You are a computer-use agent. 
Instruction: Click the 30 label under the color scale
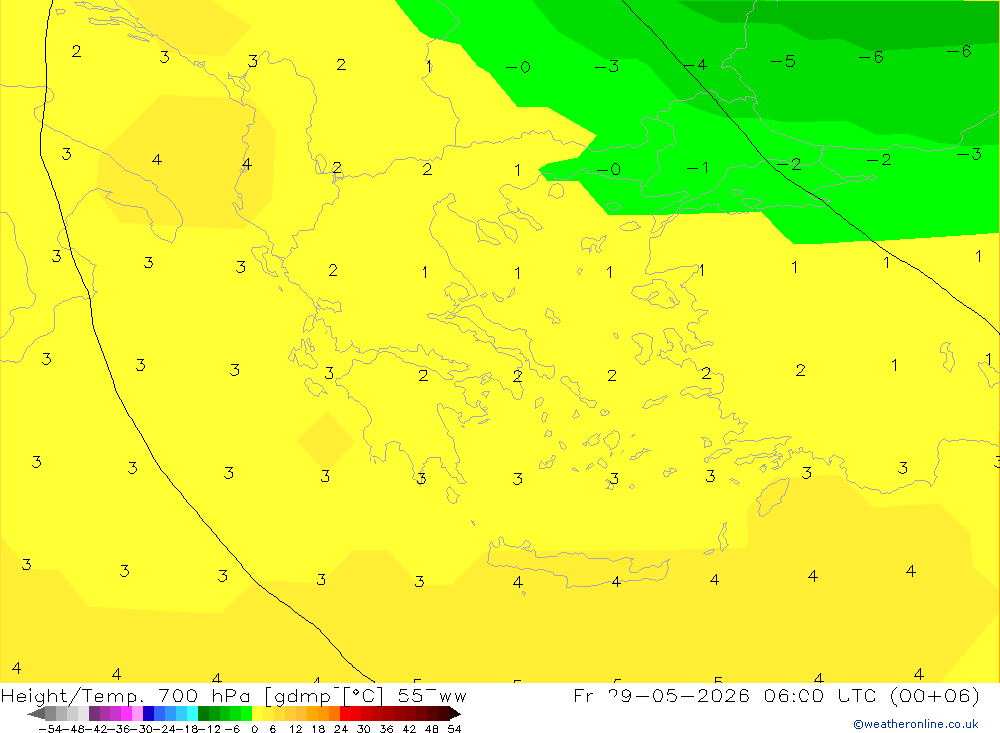pos(364,729)
